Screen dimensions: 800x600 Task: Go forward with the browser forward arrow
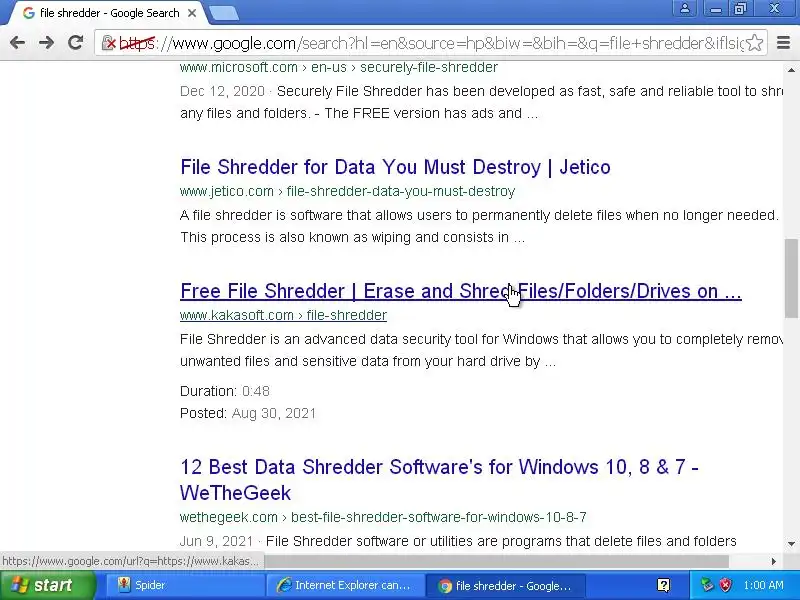[x=46, y=43]
